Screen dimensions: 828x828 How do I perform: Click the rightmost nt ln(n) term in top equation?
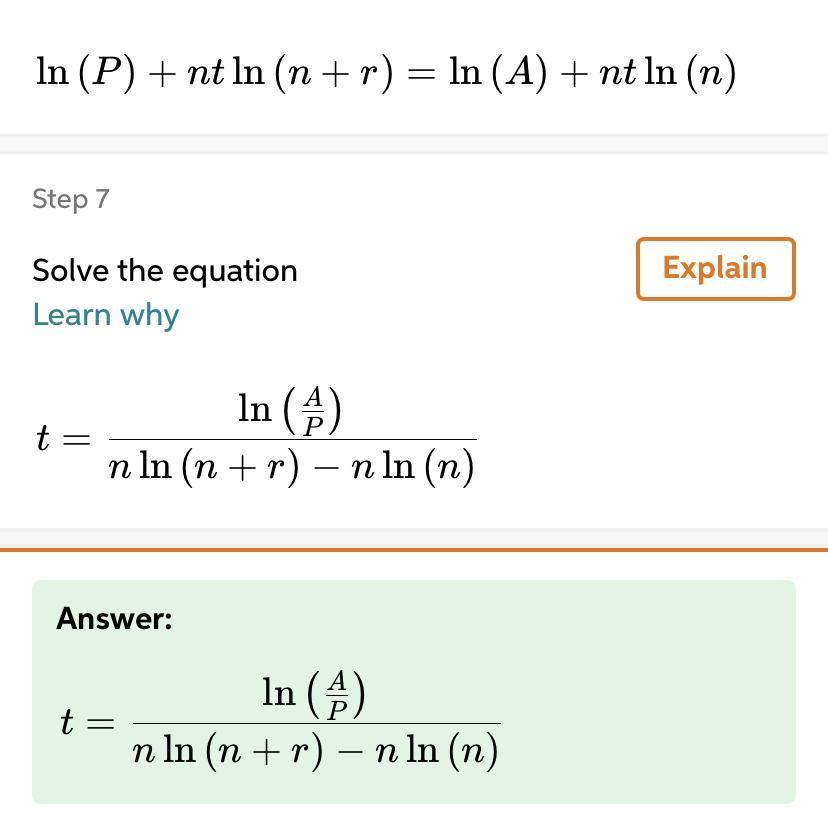point(667,73)
